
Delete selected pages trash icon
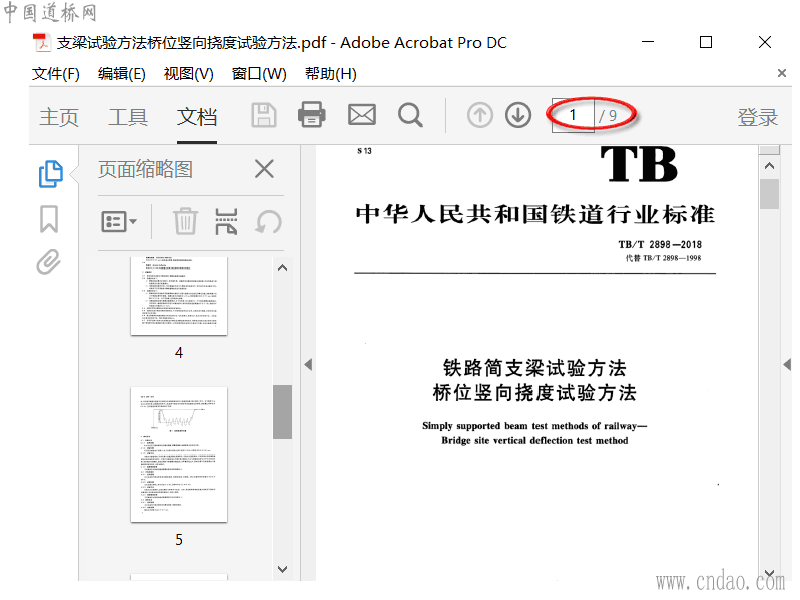pos(185,221)
